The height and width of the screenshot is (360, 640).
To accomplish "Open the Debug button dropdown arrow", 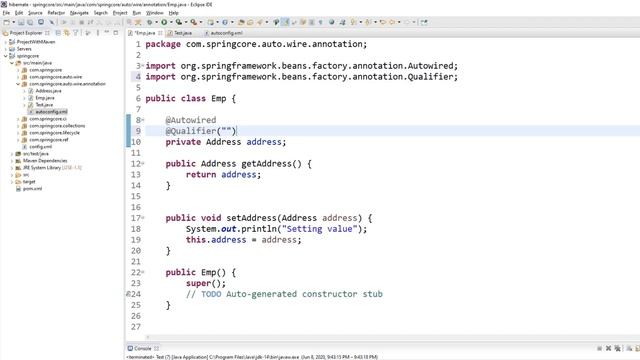I will point(156,22).
